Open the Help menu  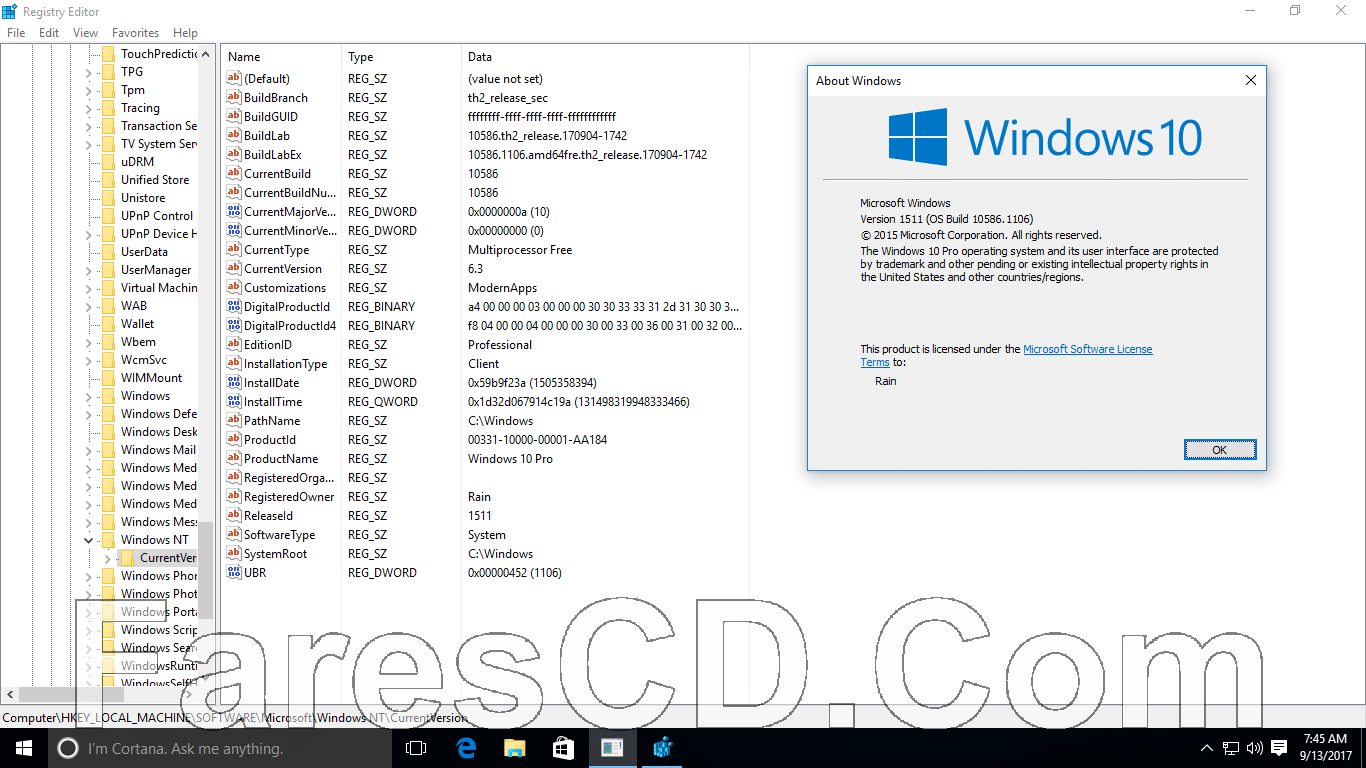(x=185, y=33)
